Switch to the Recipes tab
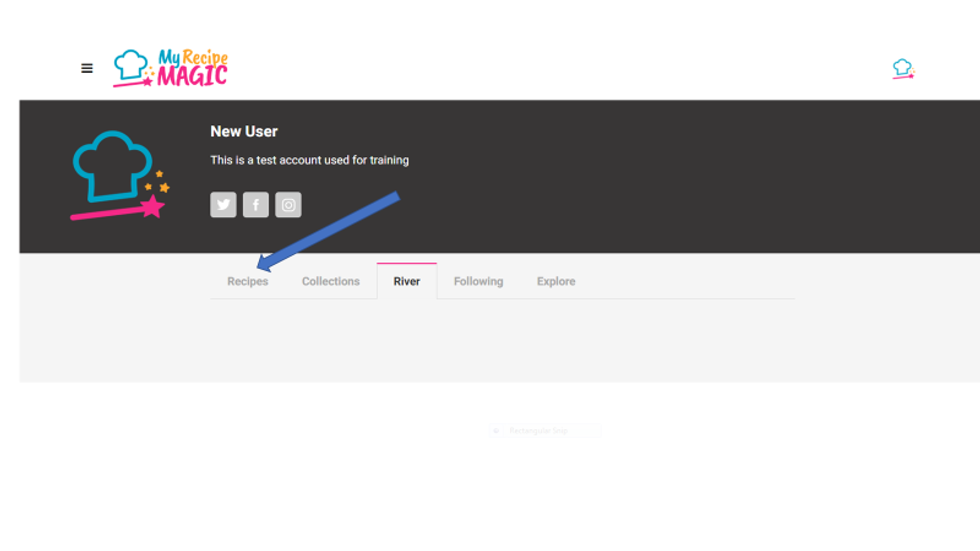The image size is (980, 551). pos(247,282)
